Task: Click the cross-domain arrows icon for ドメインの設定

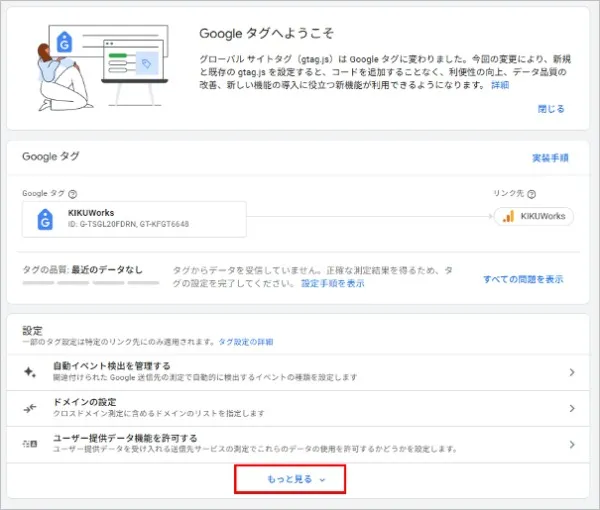Action: point(29,408)
